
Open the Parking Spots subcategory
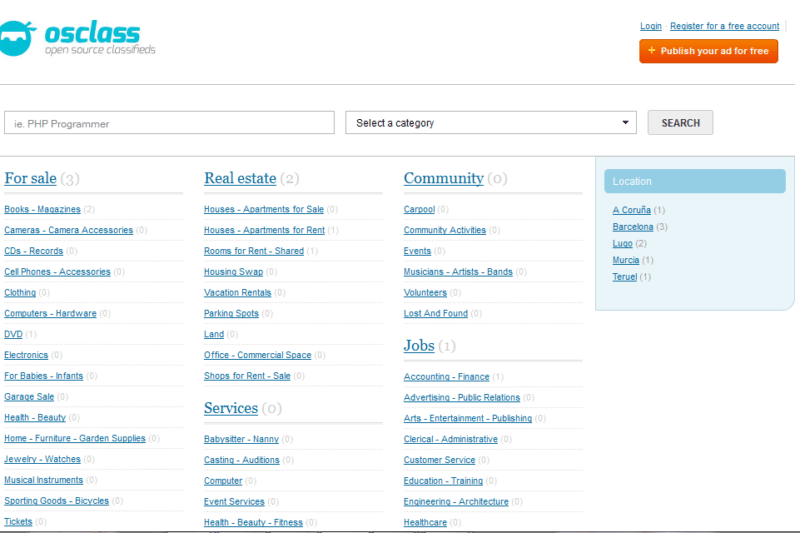[x=231, y=313]
